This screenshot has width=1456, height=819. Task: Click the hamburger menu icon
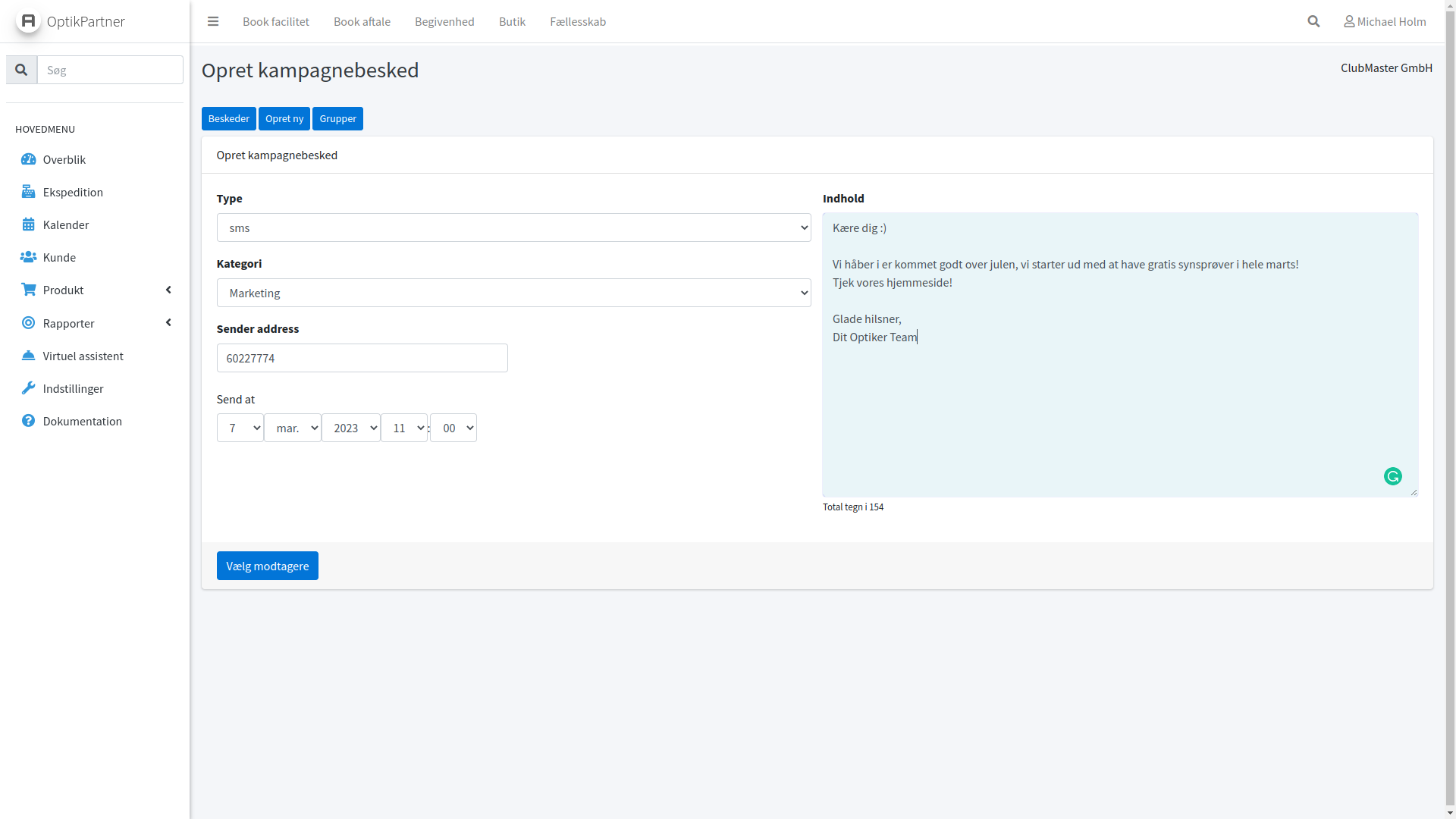(x=213, y=21)
